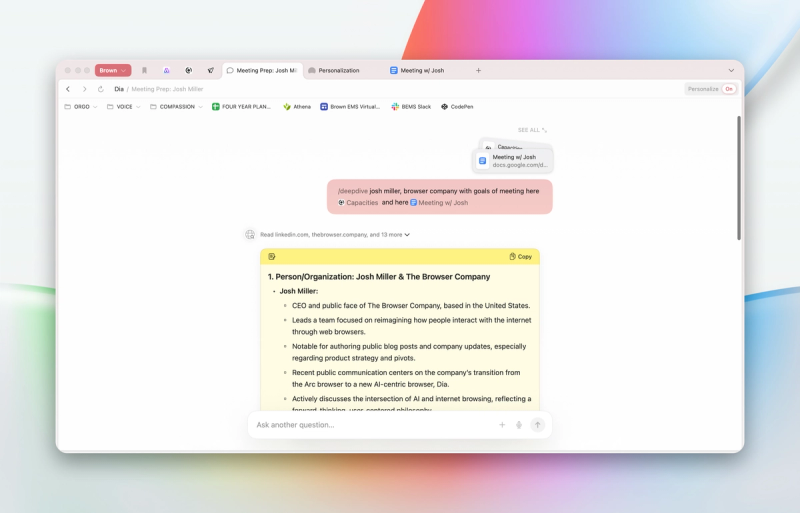Expand the tab list chevron at top right
Viewport: 800px width, 513px height.
[731, 70]
